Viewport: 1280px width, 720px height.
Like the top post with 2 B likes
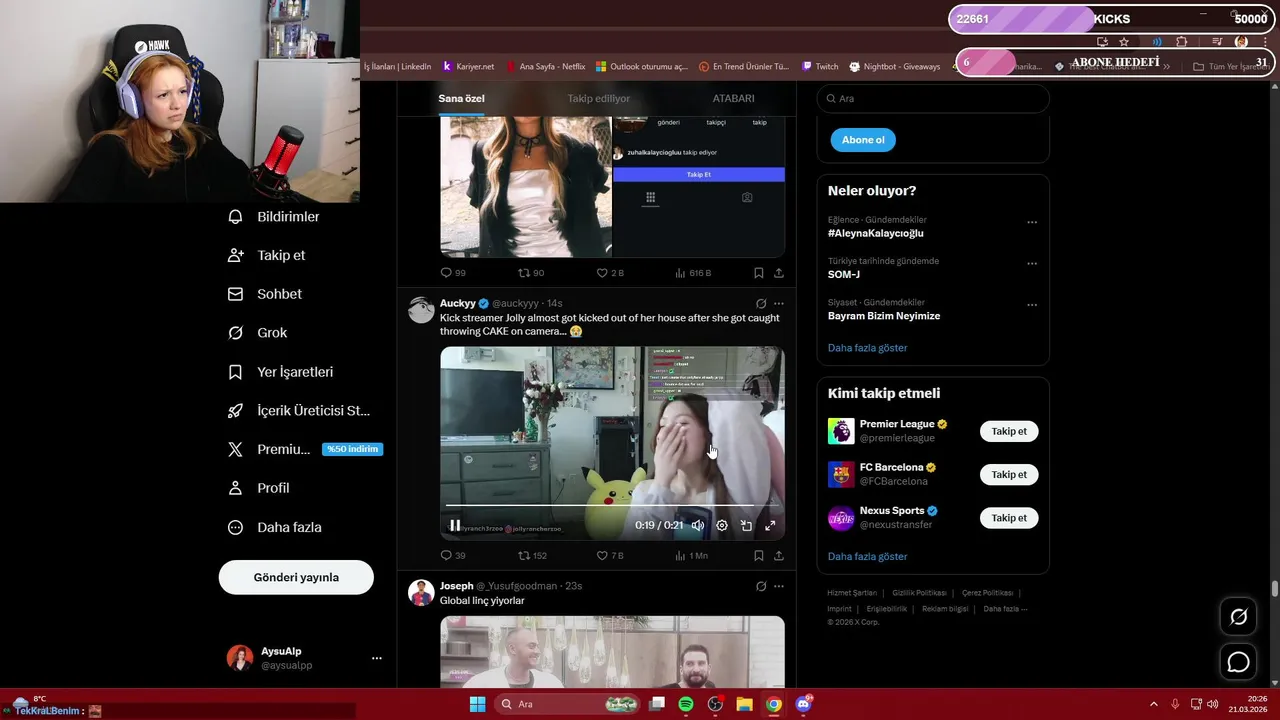pos(610,272)
